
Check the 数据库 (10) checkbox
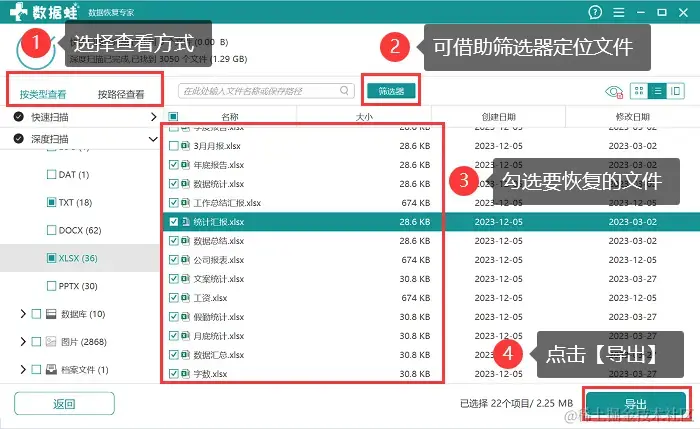36,314
